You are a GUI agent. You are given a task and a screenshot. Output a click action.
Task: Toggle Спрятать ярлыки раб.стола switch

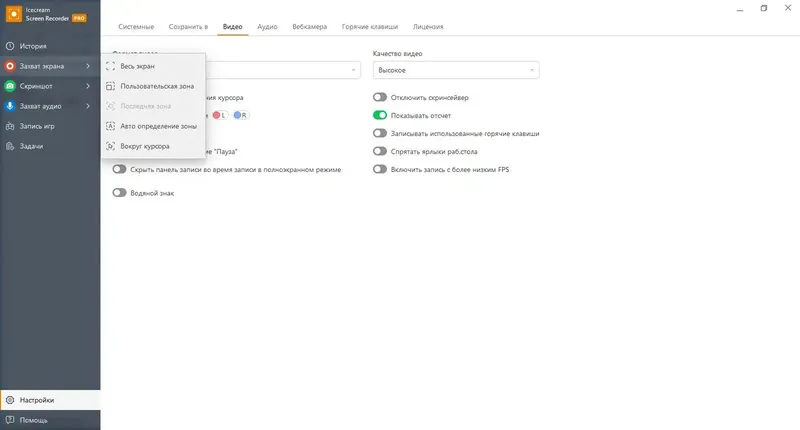(x=380, y=151)
